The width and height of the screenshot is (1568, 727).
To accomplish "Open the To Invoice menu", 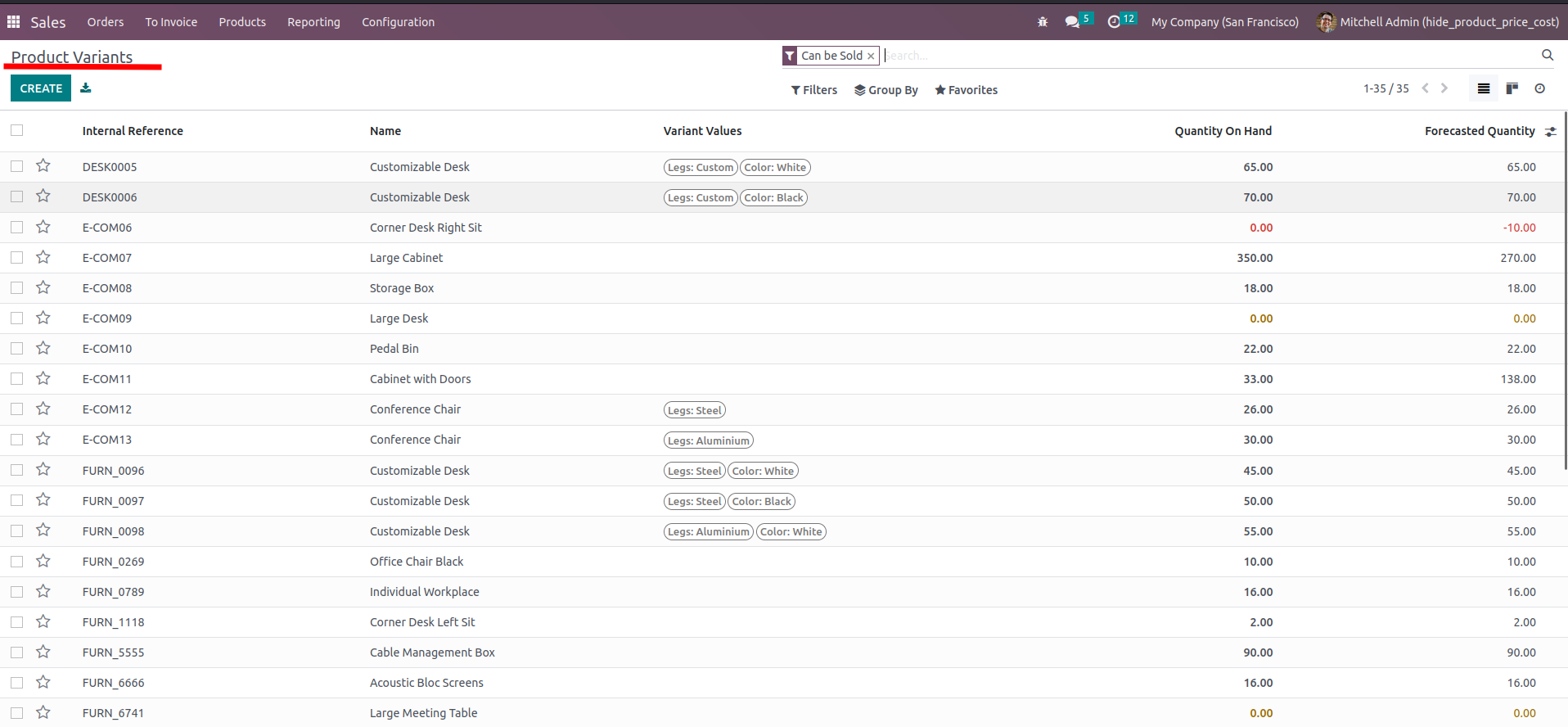I will click(171, 22).
